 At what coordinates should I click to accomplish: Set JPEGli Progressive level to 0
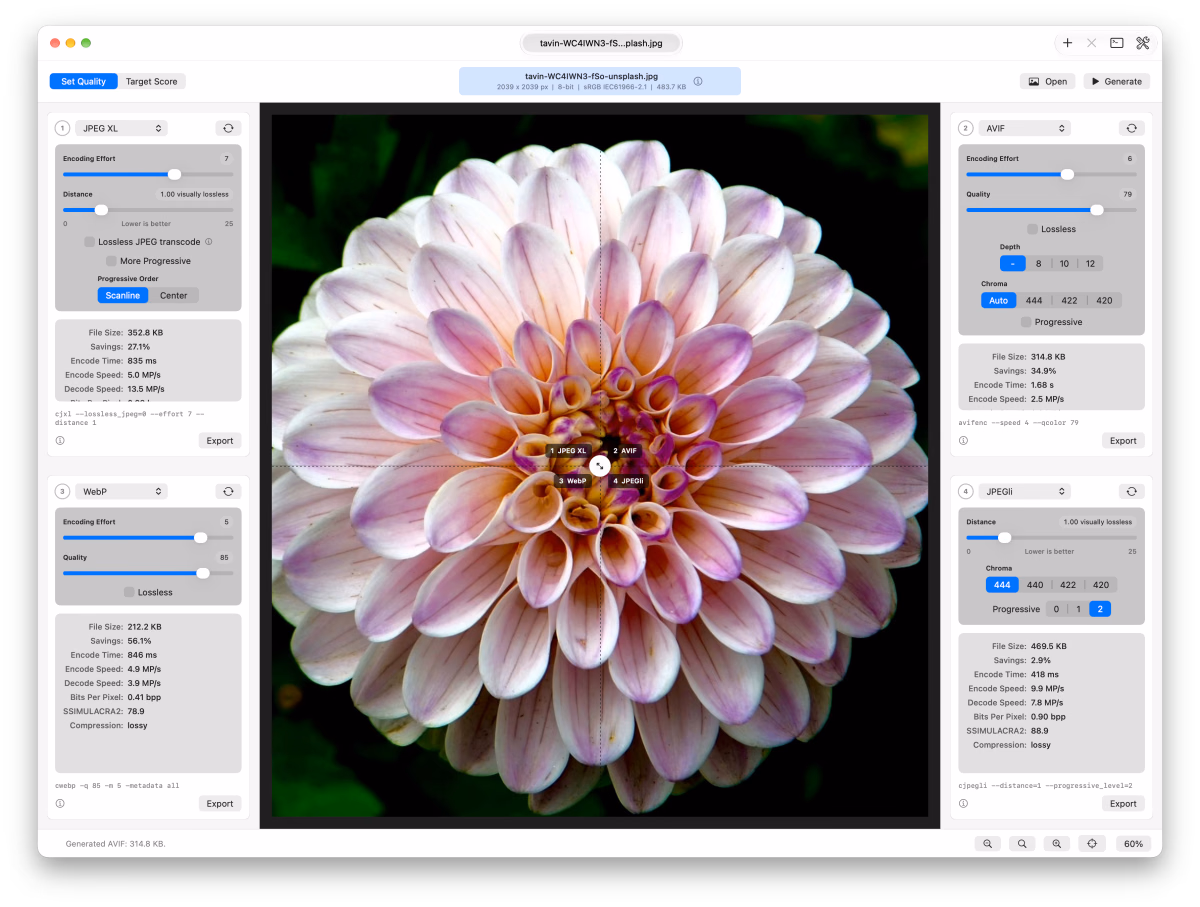[x=1056, y=609]
